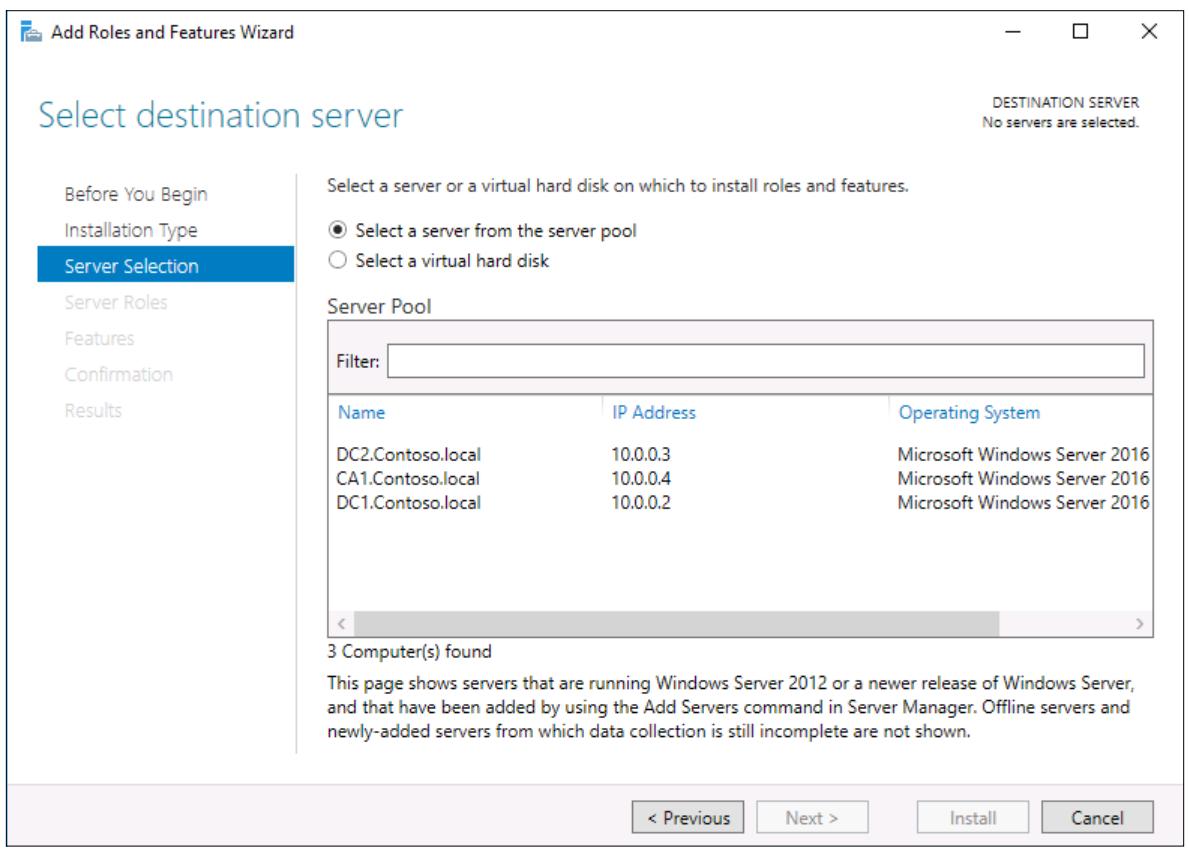Image resolution: width=1189 pixels, height=853 pixels.
Task: Maximize the wizard window
Action: (x=1081, y=31)
